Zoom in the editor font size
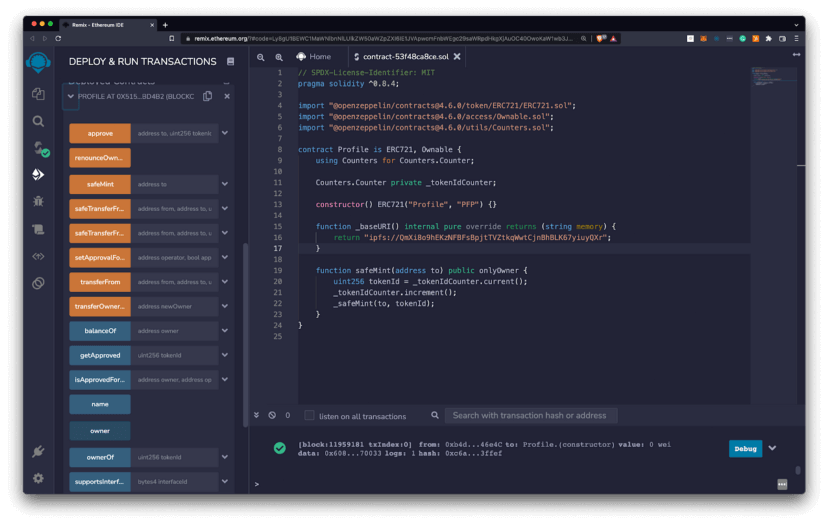This screenshot has height=524, width=828. tap(279, 57)
